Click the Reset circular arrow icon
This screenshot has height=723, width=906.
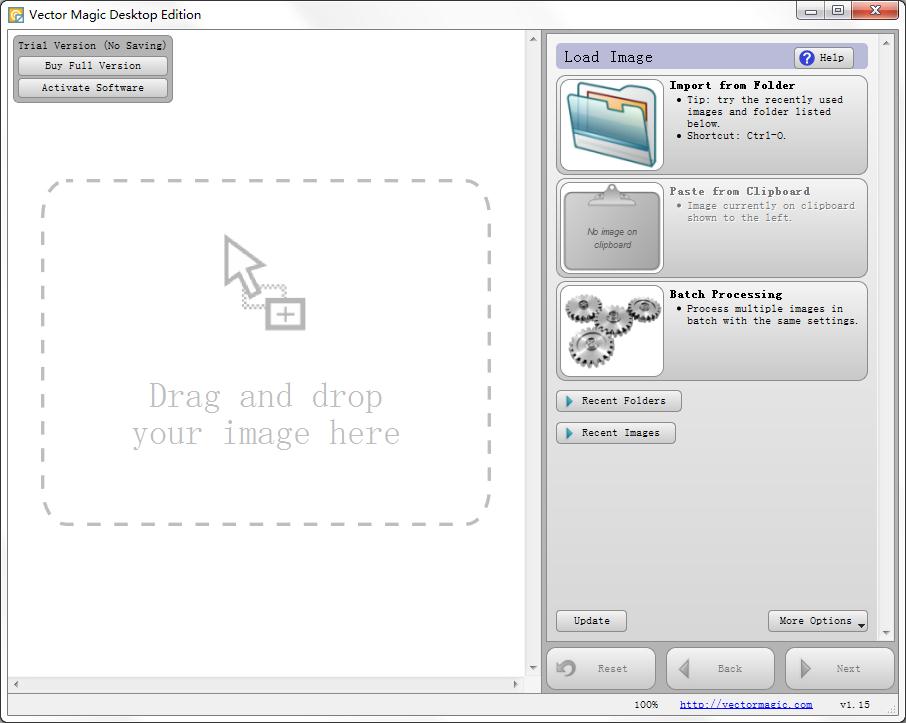click(566, 669)
